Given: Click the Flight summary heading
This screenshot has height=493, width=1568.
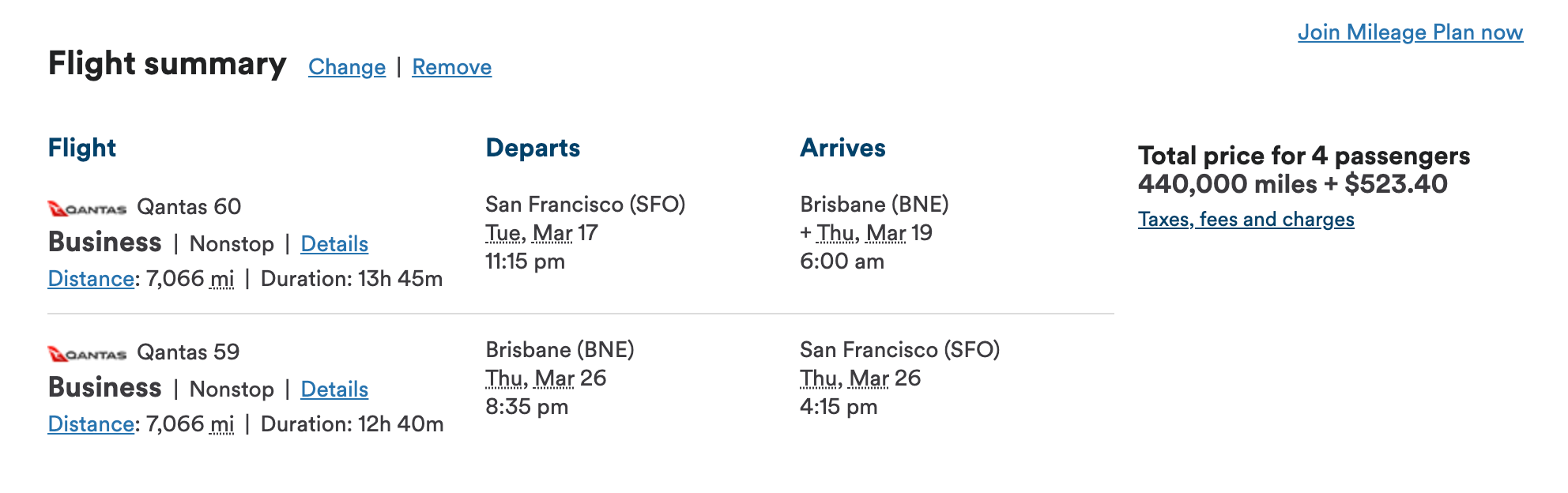Looking at the screenshot, I should tap(167, 64).
